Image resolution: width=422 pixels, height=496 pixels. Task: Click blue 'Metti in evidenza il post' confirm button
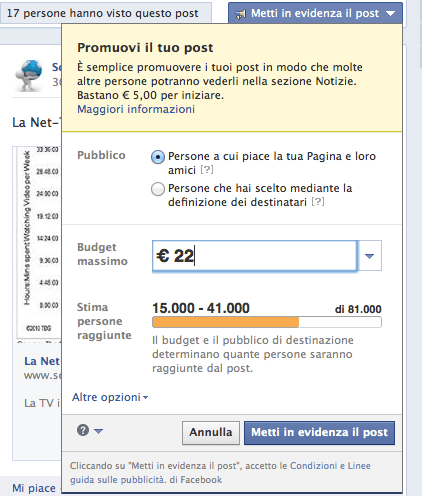click(319, 433)
